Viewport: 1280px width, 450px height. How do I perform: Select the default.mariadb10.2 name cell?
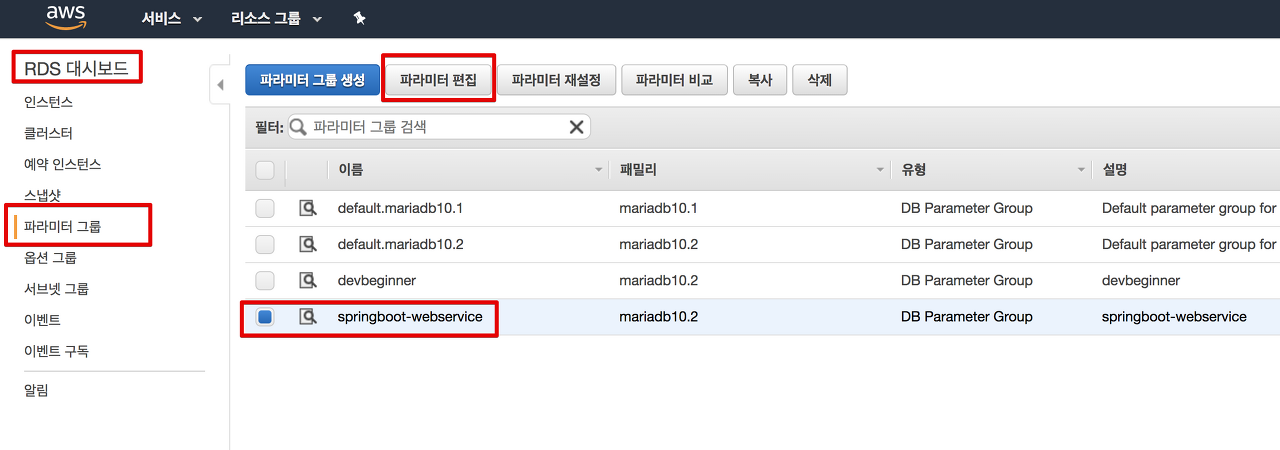point(400,244)
